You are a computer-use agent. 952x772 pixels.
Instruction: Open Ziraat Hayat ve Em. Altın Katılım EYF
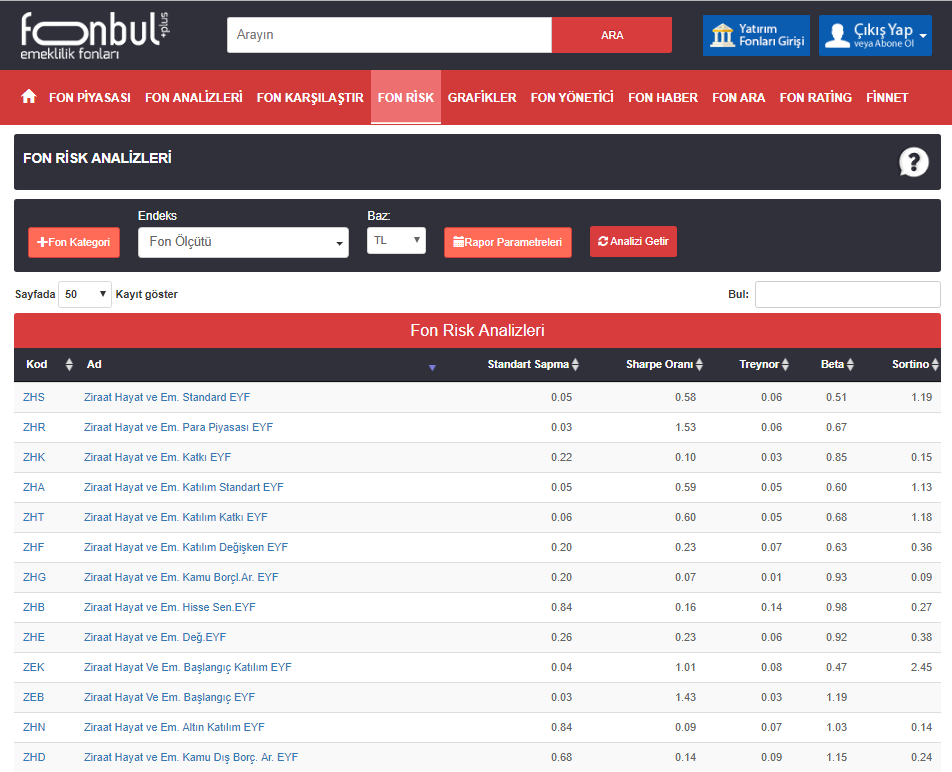(174, 727)
